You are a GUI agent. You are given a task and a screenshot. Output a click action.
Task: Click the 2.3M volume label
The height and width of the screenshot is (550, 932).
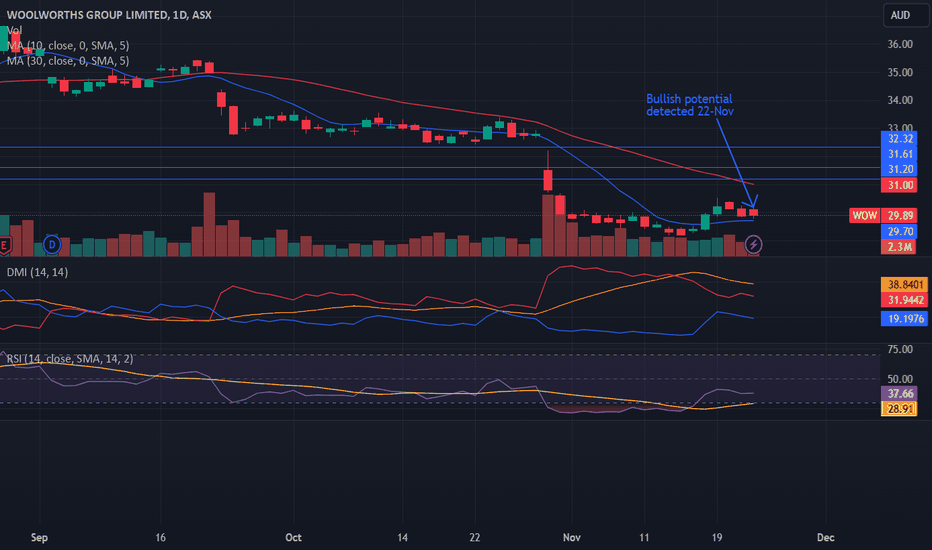(899, 247)
